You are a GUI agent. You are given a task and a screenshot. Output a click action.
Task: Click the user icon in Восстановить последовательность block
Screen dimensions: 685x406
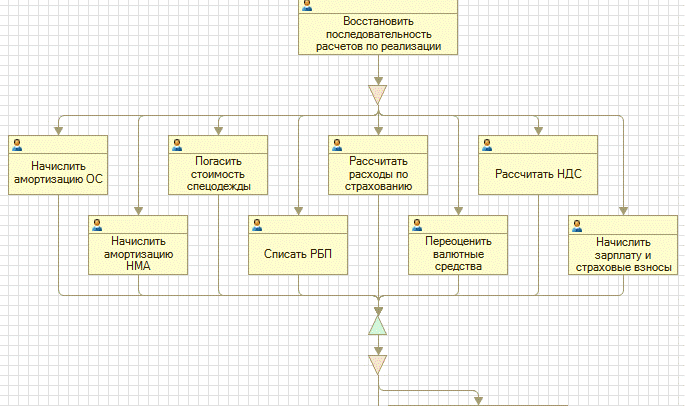(307, 6)
